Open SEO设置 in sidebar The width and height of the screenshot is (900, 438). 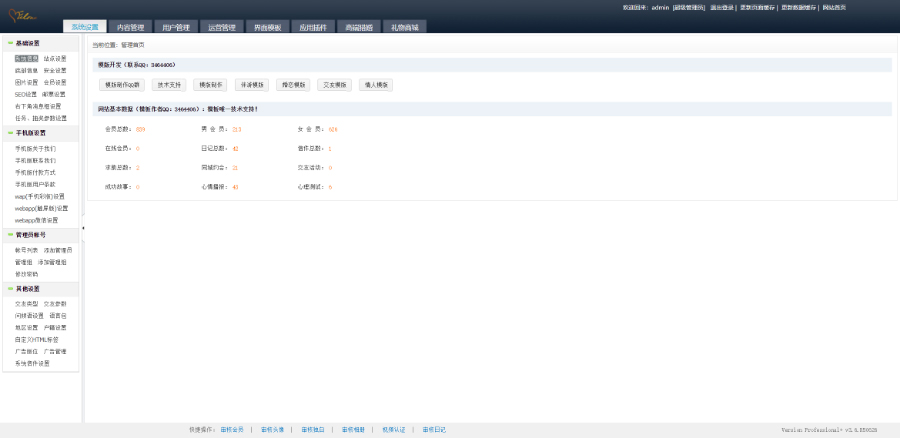(26, 94)
